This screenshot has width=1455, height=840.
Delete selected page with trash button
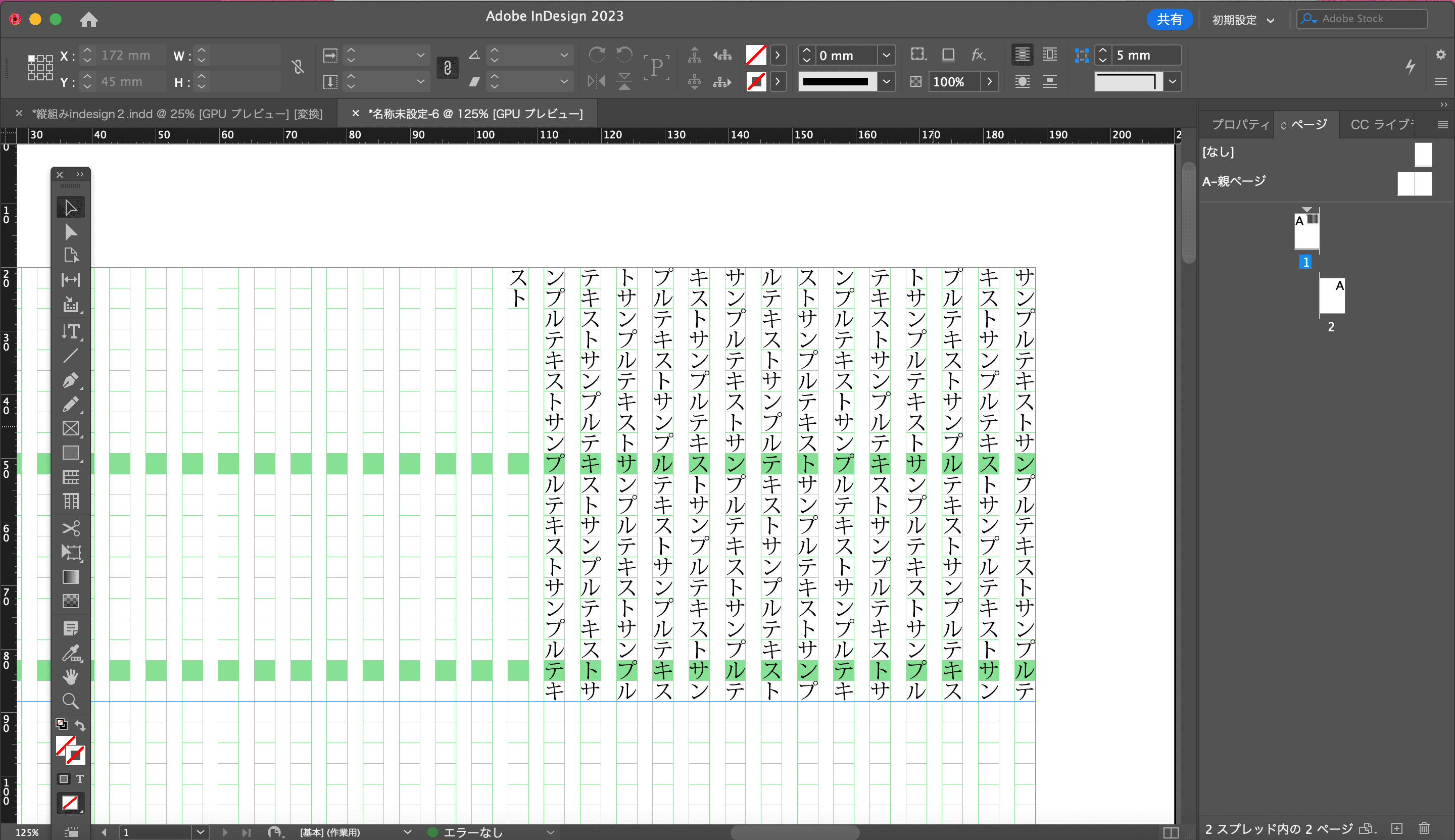click(x=1424, y=828)
